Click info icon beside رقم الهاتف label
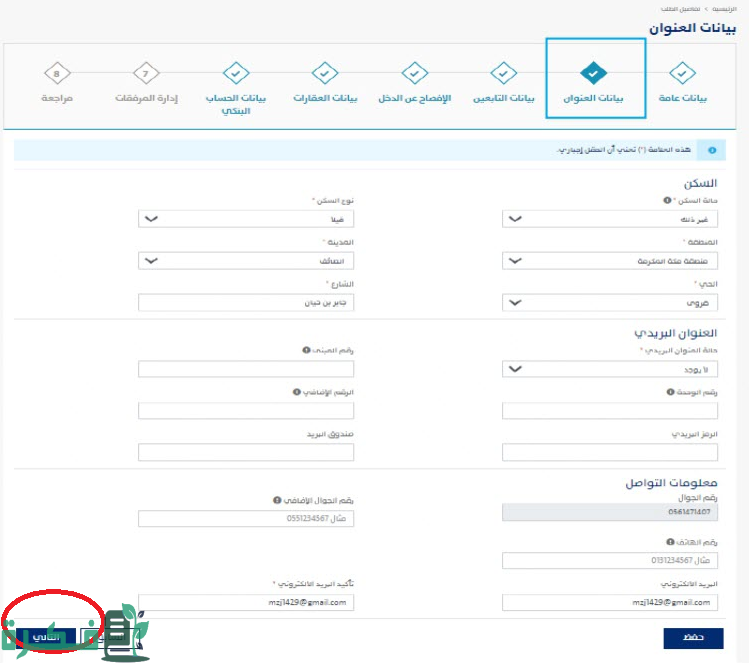 click(x=670, y=542)
